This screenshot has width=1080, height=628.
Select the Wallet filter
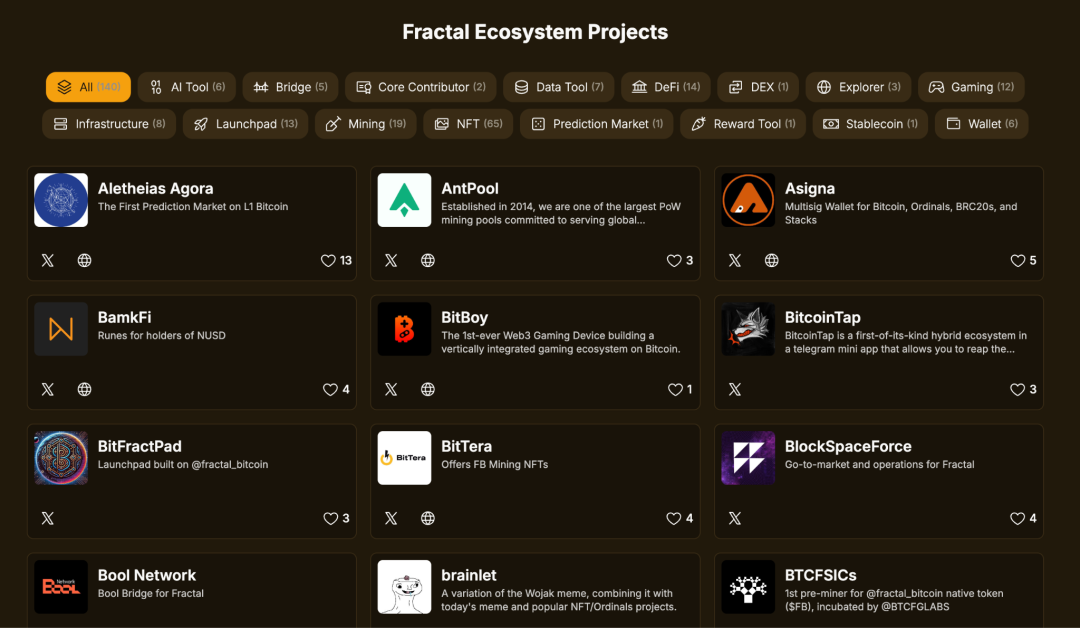[982, 124]
